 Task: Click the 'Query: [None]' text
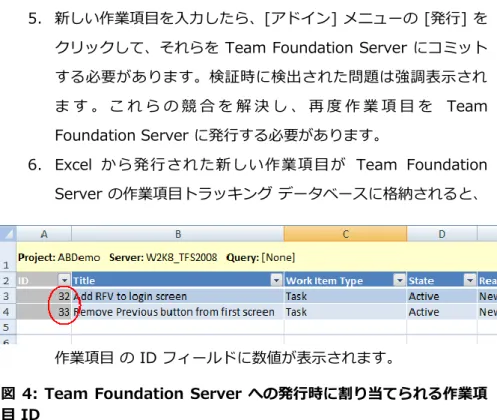pyautogui.click(x=260, y=257)
